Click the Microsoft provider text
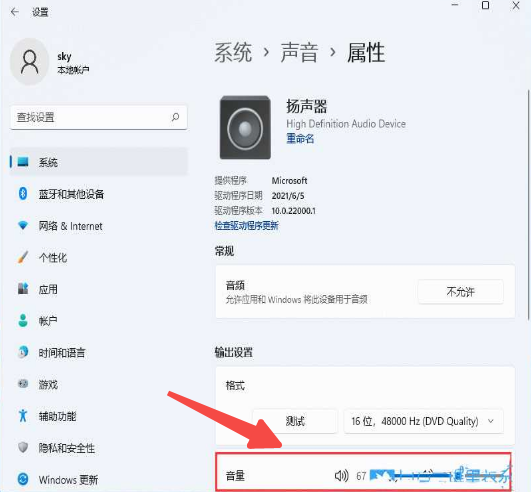 [290, 180]
